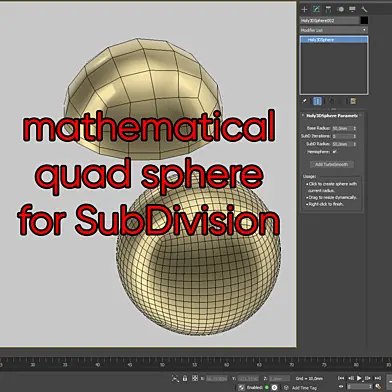Image resolution: width=392 pixels, height=392 pixels.
Task: Open the Create command panel tab
Action: point(304,9)
